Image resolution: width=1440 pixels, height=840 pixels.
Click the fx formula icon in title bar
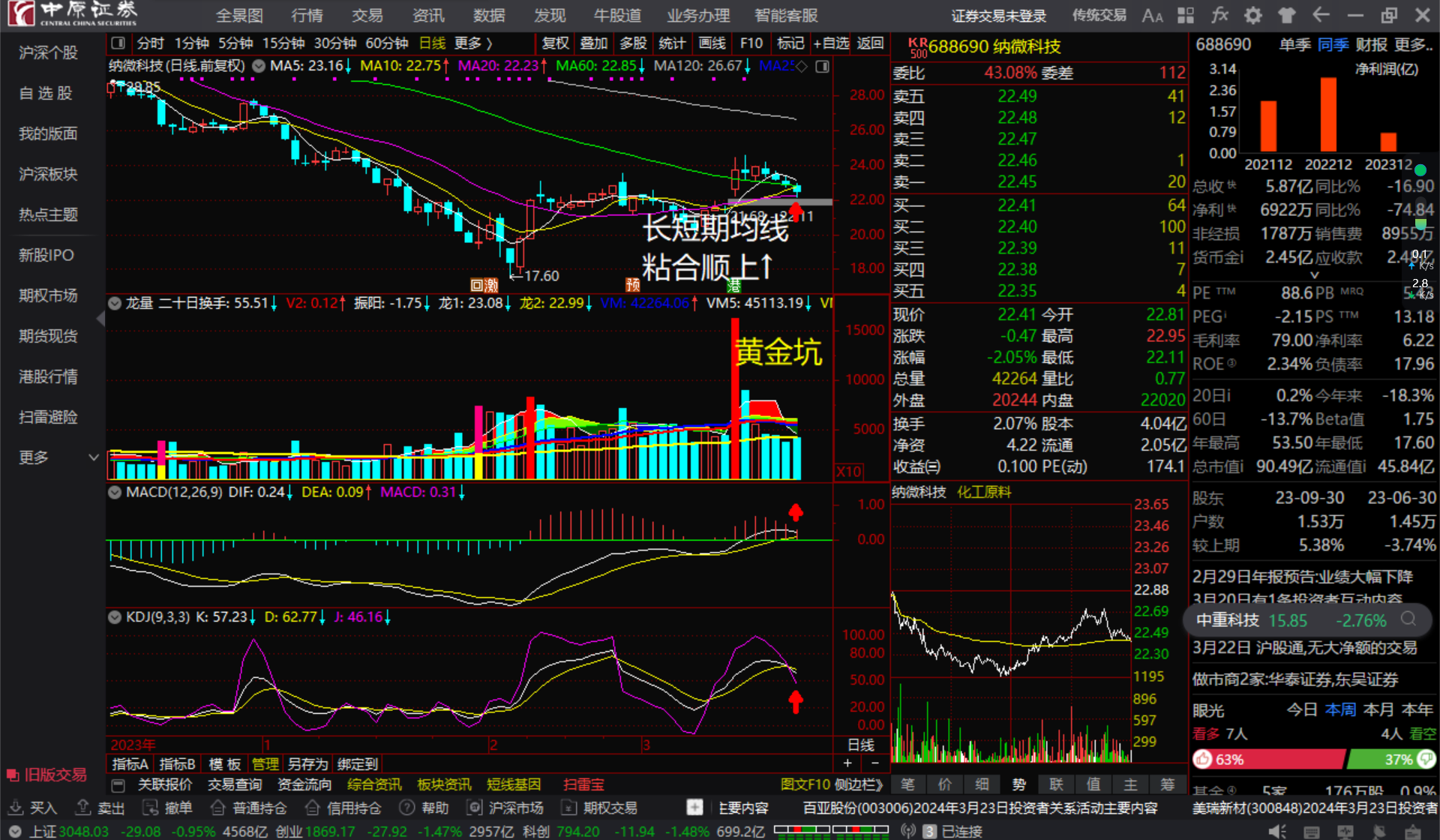point(1219,15)
